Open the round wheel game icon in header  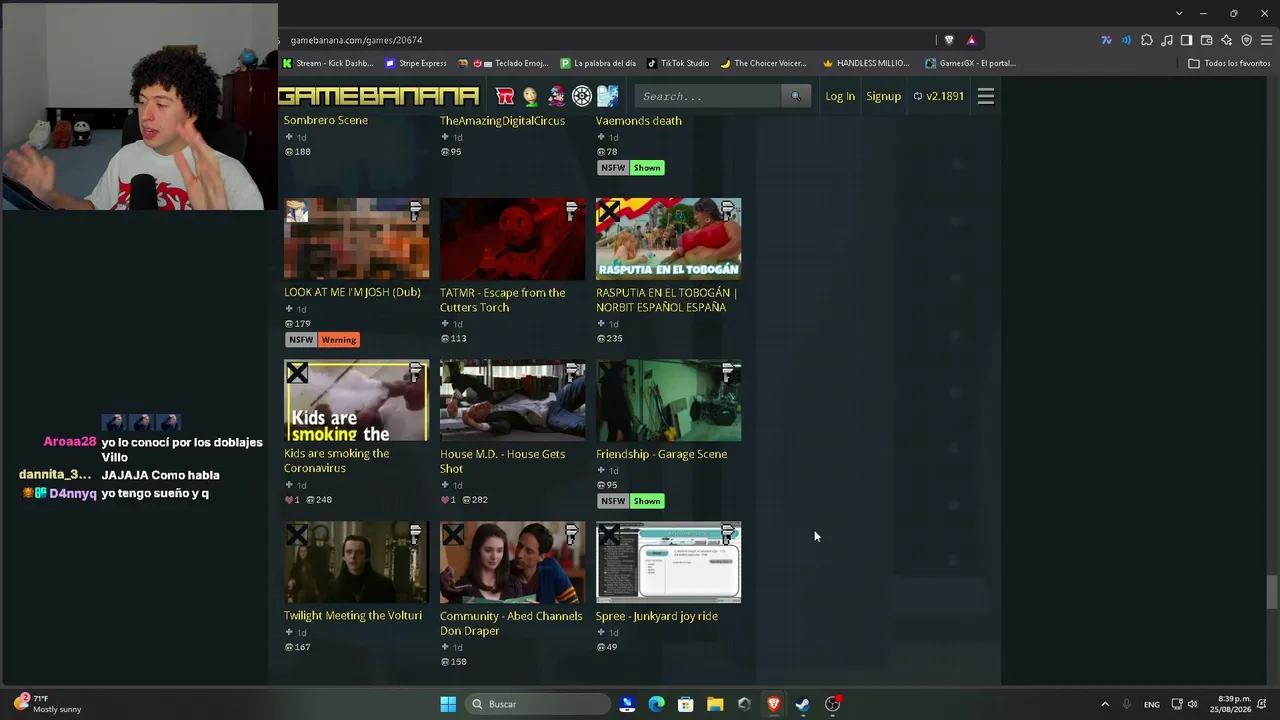582,96
